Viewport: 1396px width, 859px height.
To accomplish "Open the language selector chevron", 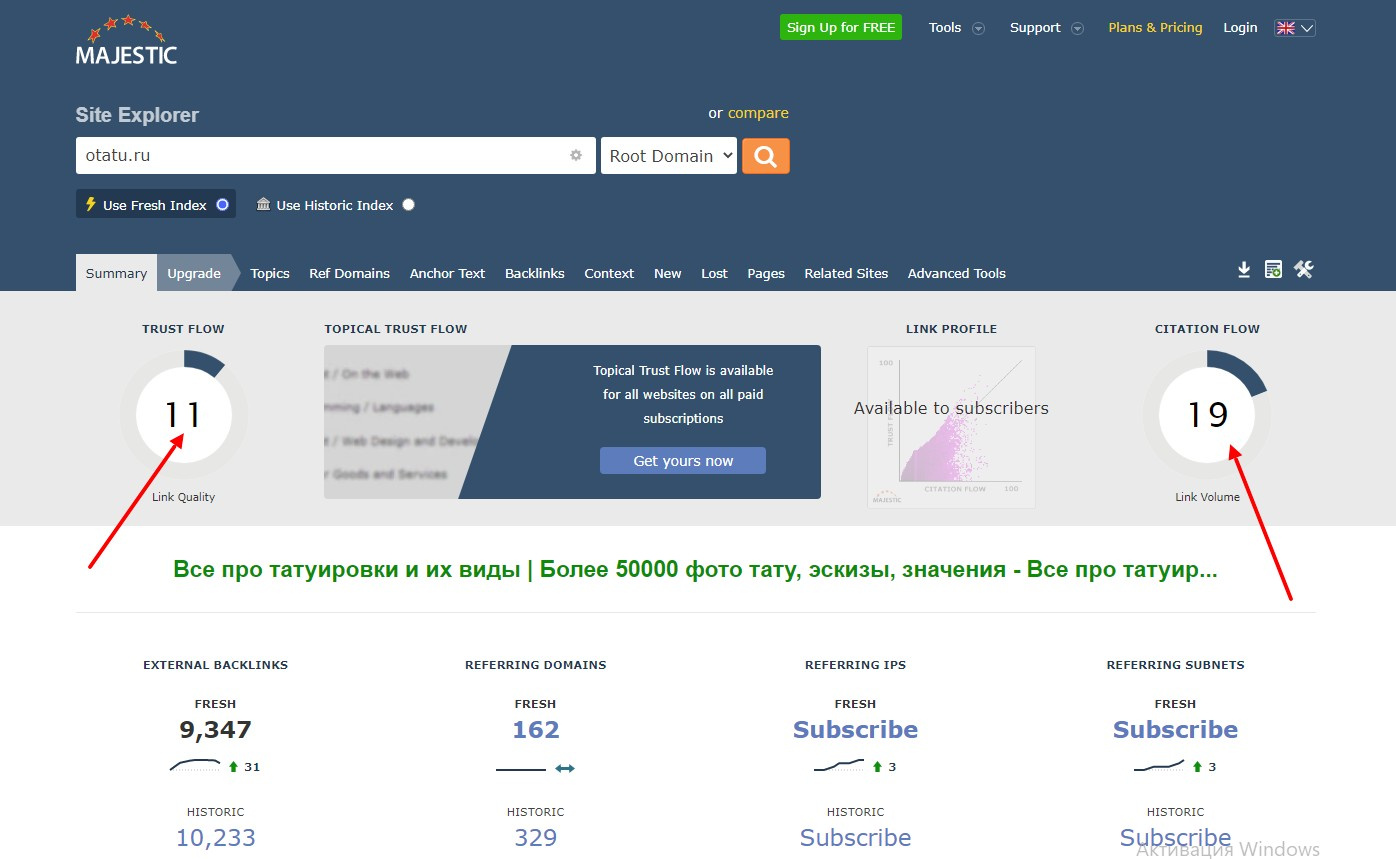I will [x=1307, y=28].
